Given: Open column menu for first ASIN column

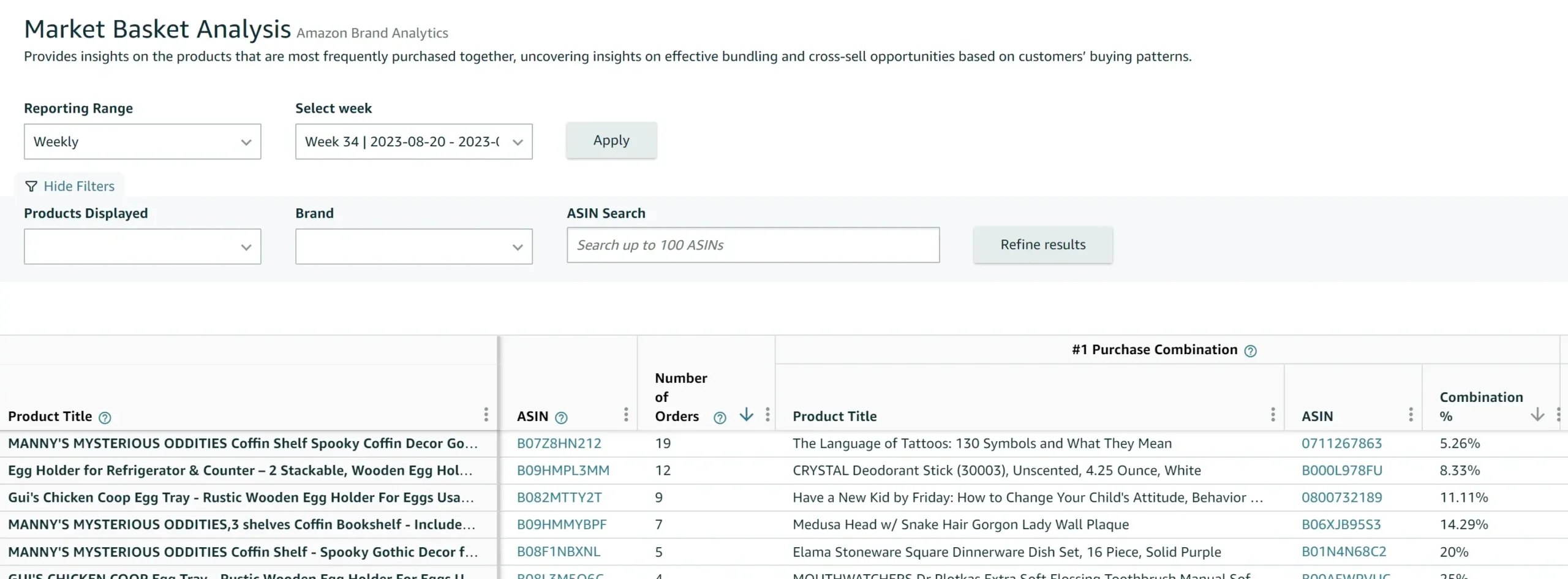Looking at the screenshot, I should pyautogui.click(x=625, y=415).
